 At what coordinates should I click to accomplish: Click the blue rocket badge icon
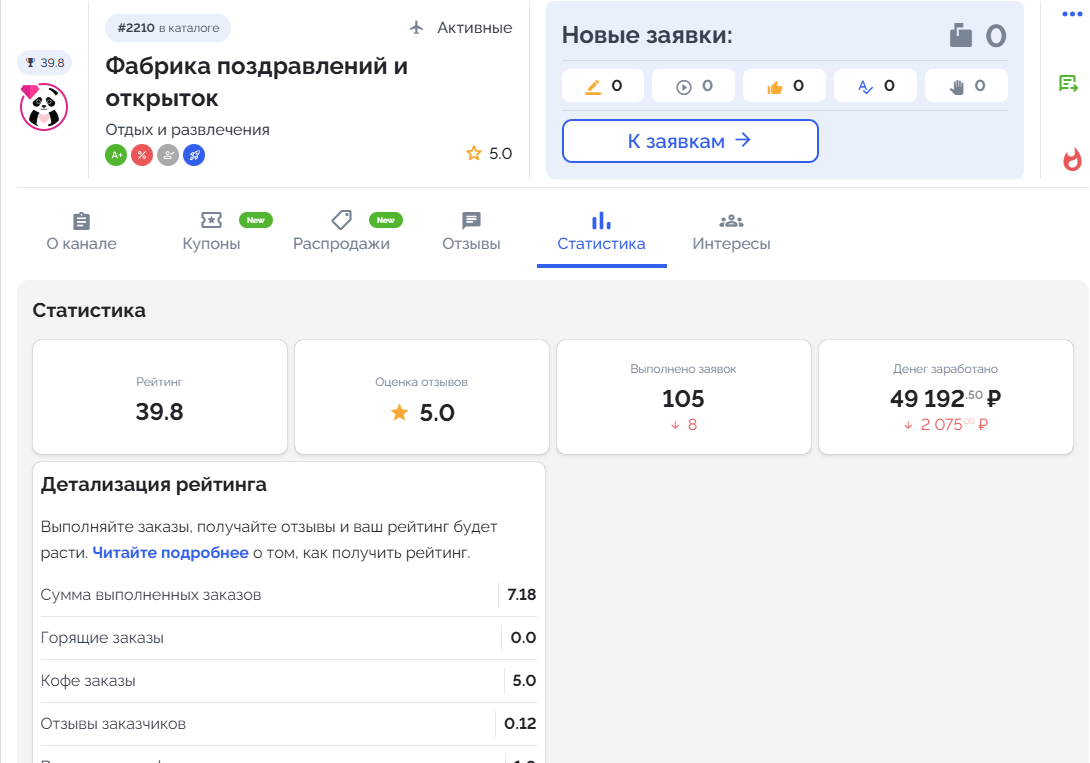194,155
